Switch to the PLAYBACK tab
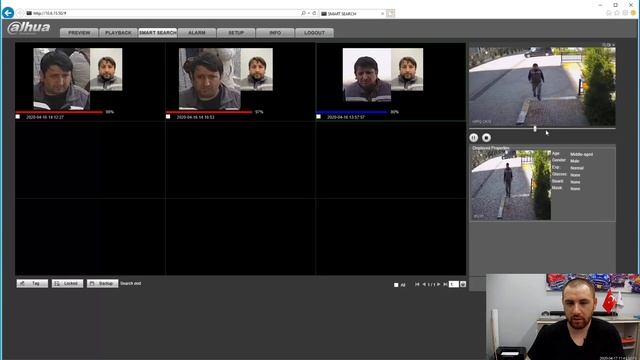The image size is (640, 360). click(118, 33)
